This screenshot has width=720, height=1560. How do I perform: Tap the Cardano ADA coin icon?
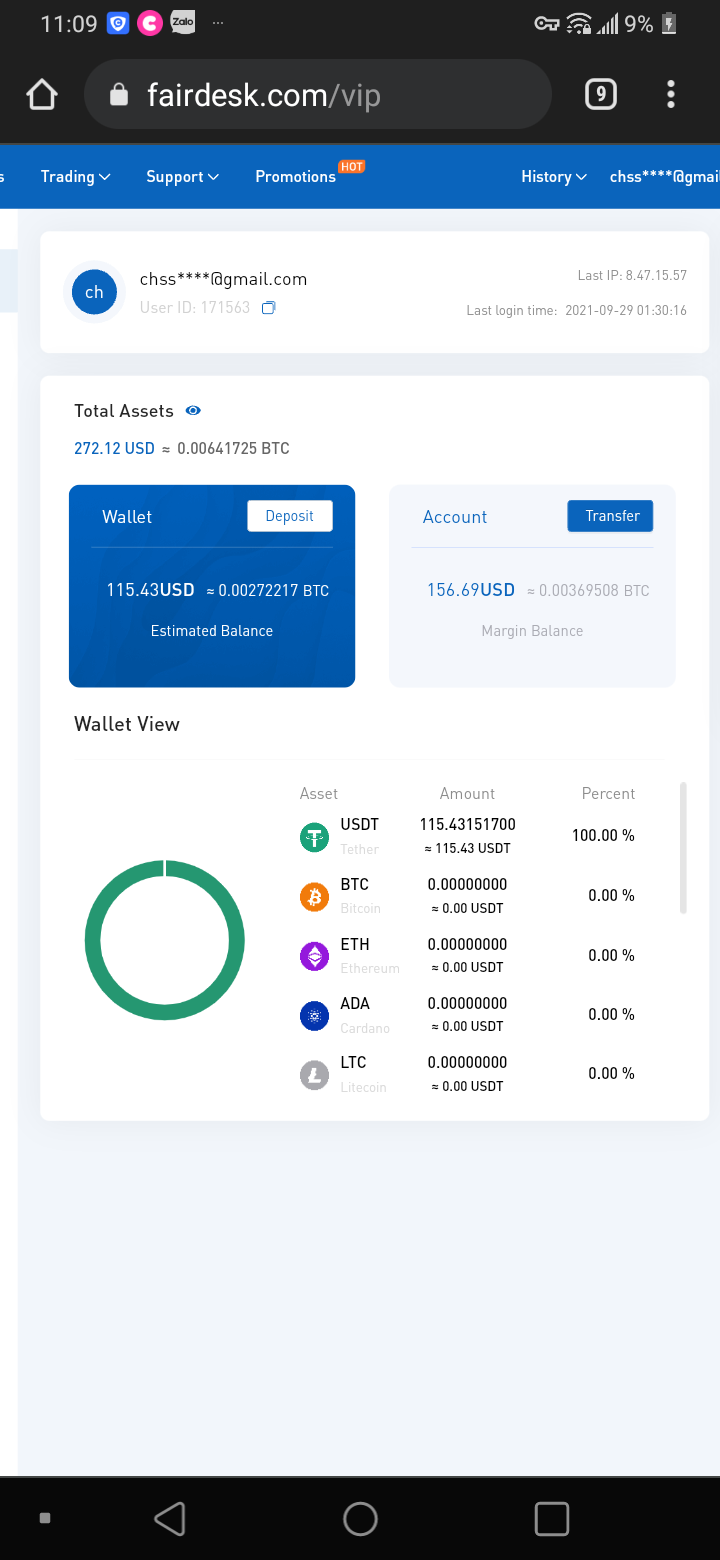pyautogui.click(x=315, y=1015)
